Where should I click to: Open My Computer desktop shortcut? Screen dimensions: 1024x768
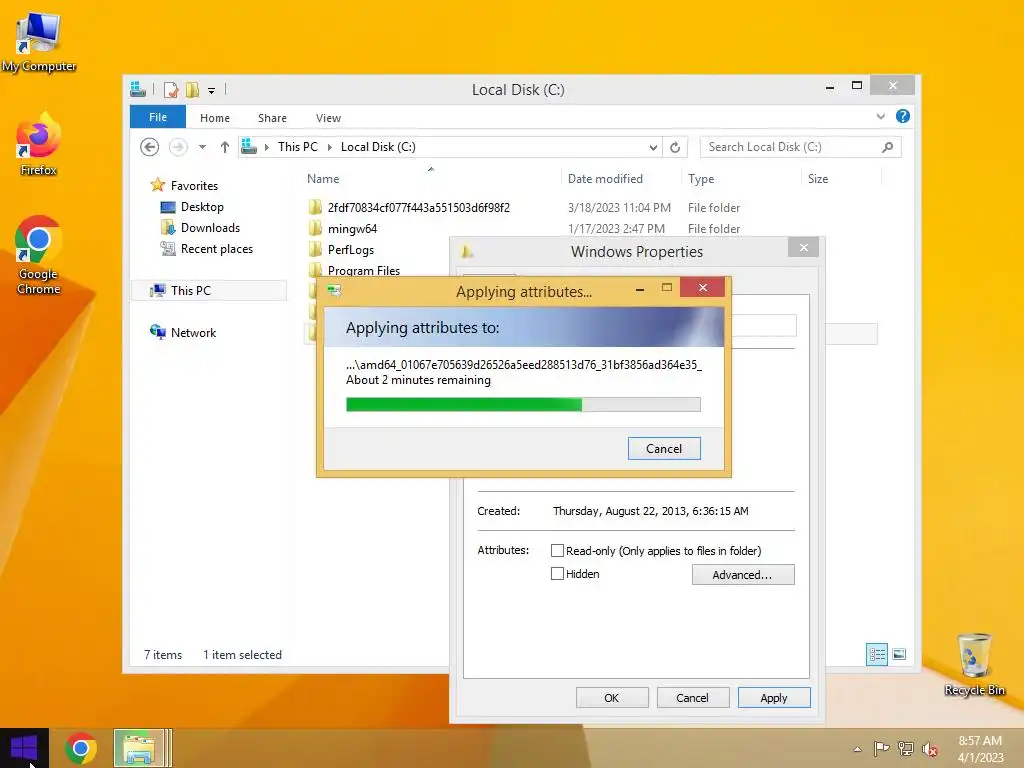39,42
